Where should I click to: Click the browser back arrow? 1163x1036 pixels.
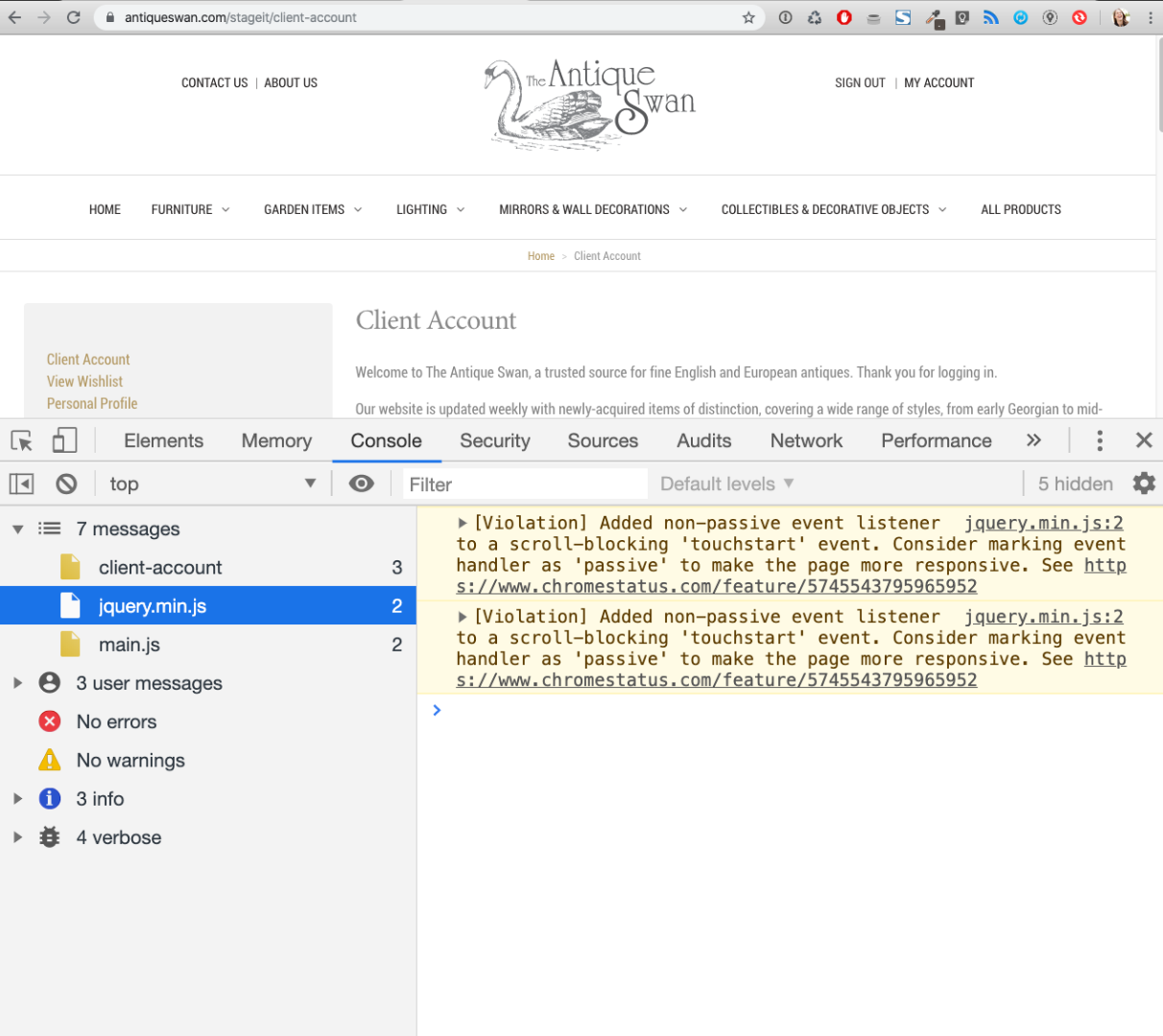tap(14, 17)
